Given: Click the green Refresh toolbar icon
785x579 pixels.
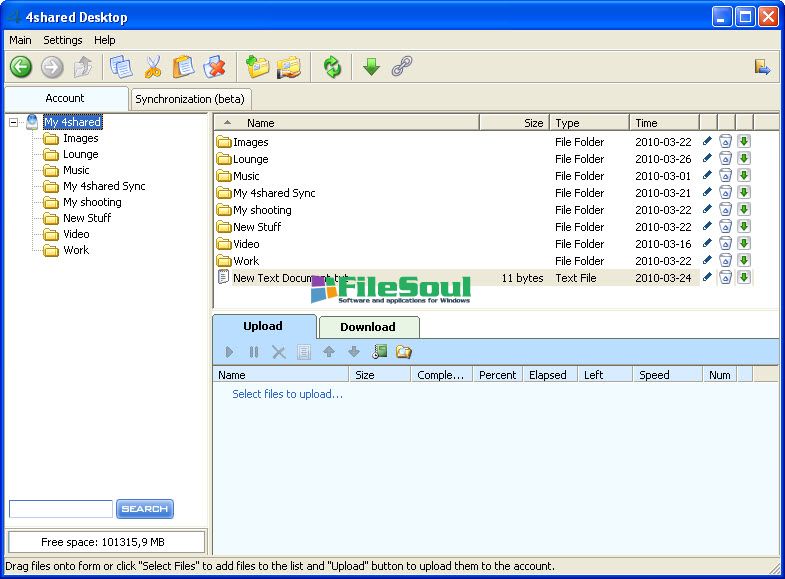Looking at the screenshot, I should click(332, 67).
